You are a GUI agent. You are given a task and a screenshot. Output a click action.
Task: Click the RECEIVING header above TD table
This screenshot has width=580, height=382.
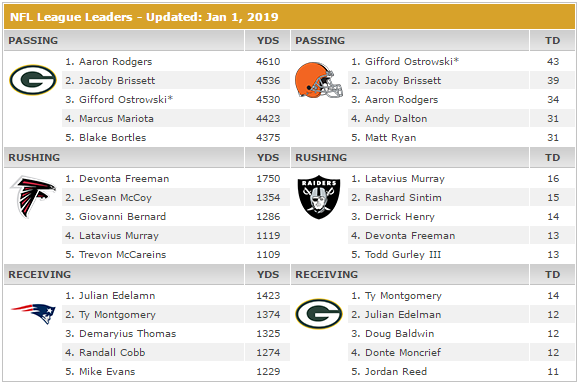[326, 274]
